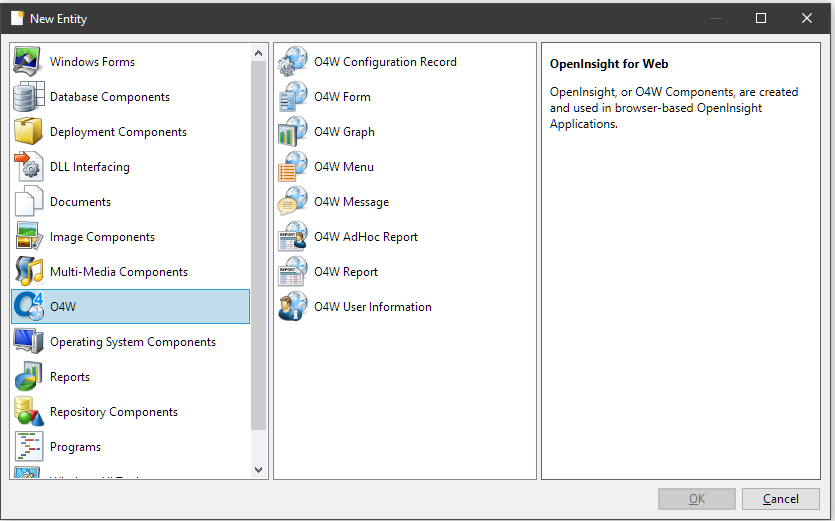Select the O4W Message speech-bubble icon
The height and width of the screenshot is (521, 835).
point(293,201)
